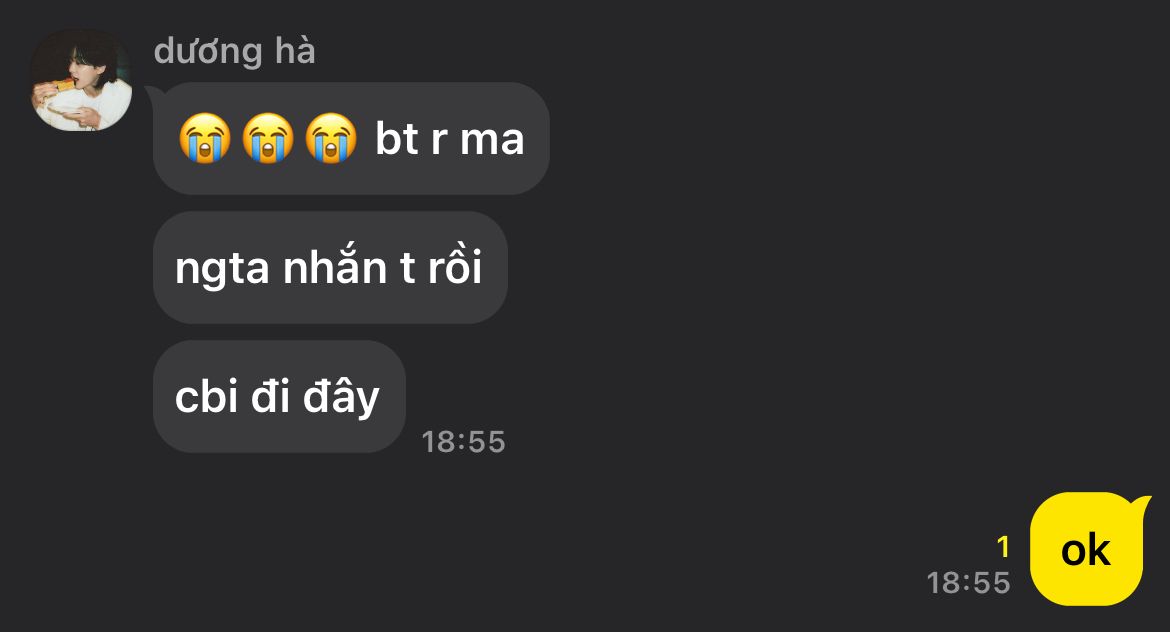Tap the middle crying emoji
The width and height of the screenshot is (1170, 632).
pos(268,138)
